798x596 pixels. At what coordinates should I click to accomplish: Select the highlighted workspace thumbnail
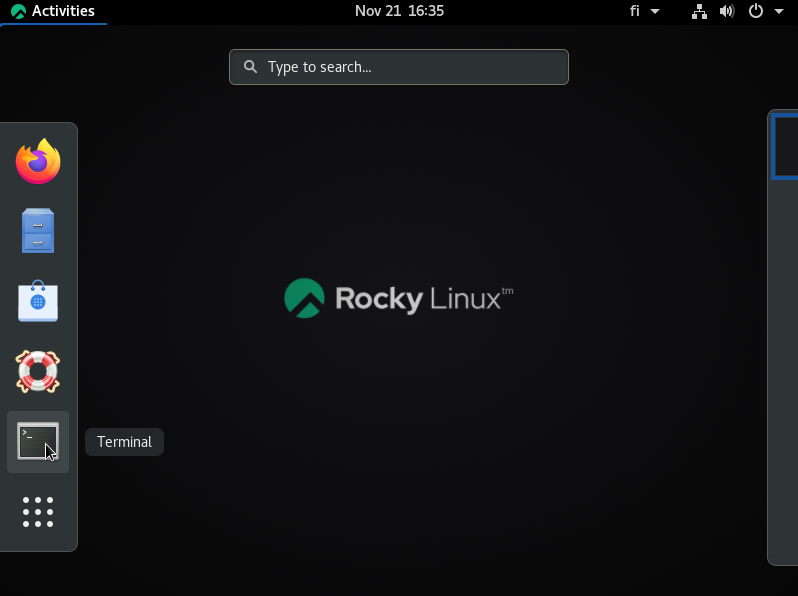(785, 148)
